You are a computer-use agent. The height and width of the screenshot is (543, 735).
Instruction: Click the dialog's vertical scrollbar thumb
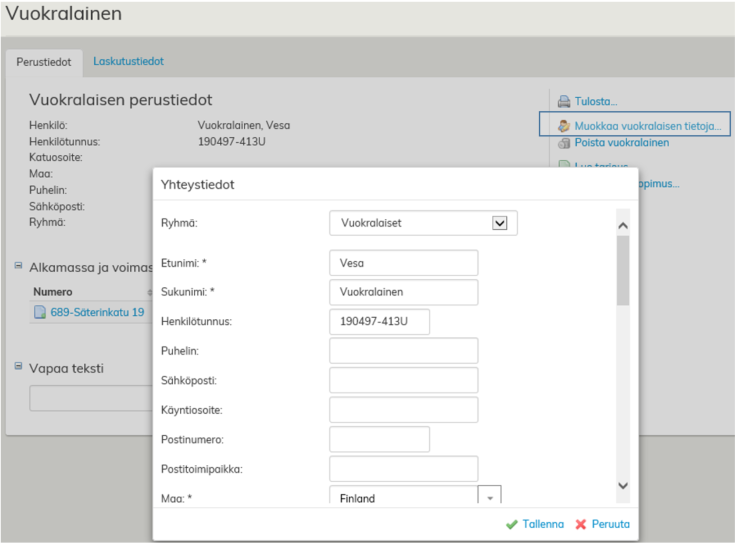click(x=623, y=270)
